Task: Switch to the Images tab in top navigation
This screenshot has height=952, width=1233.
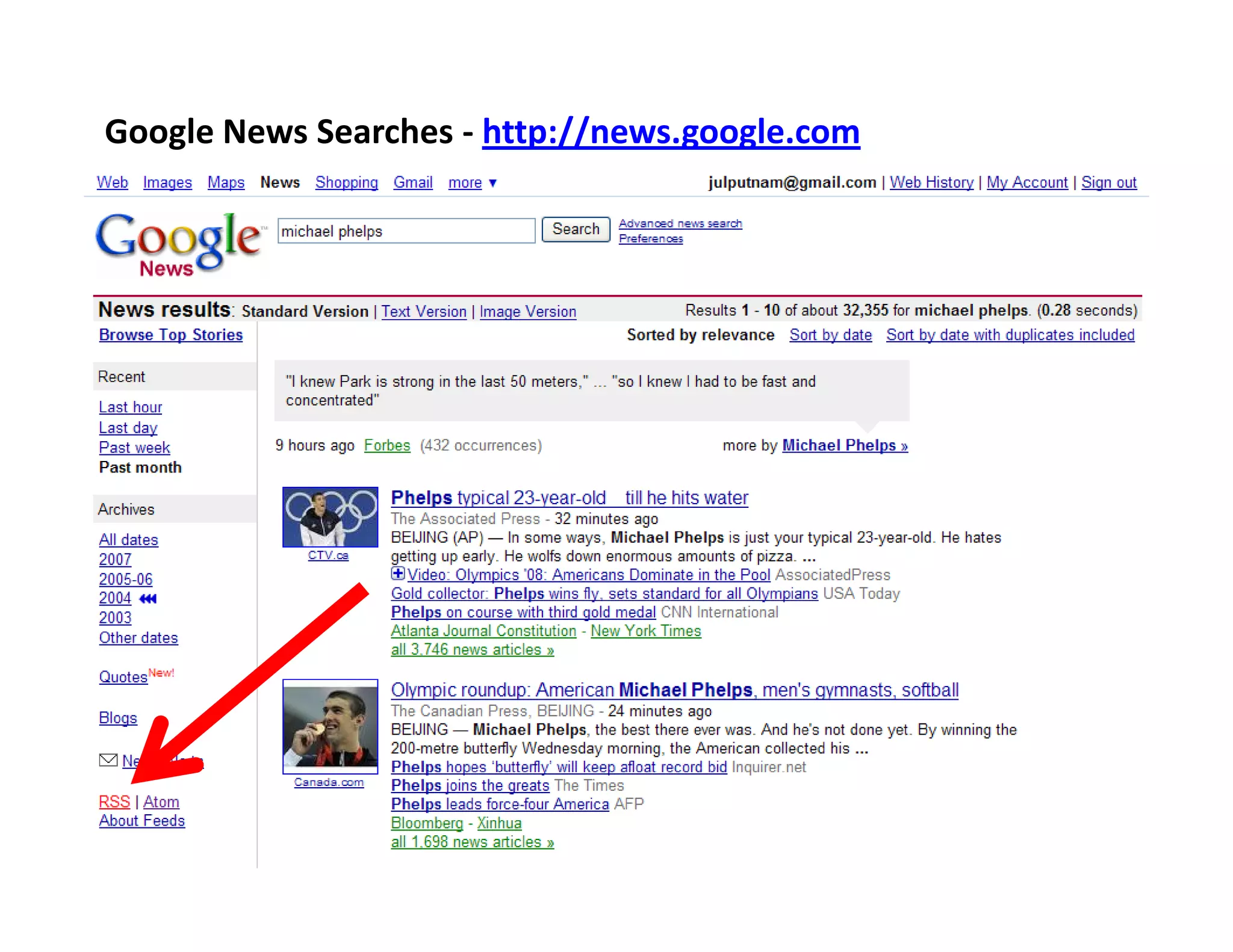Action: coord(167,182)
